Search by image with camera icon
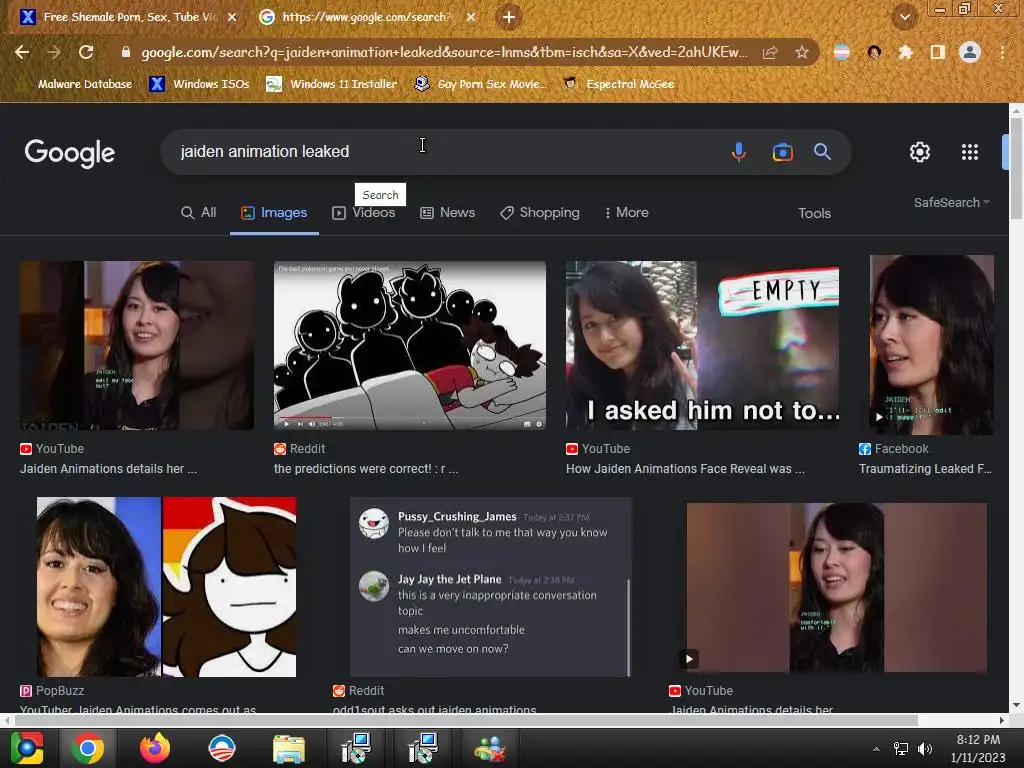 [x=782, y=152]
